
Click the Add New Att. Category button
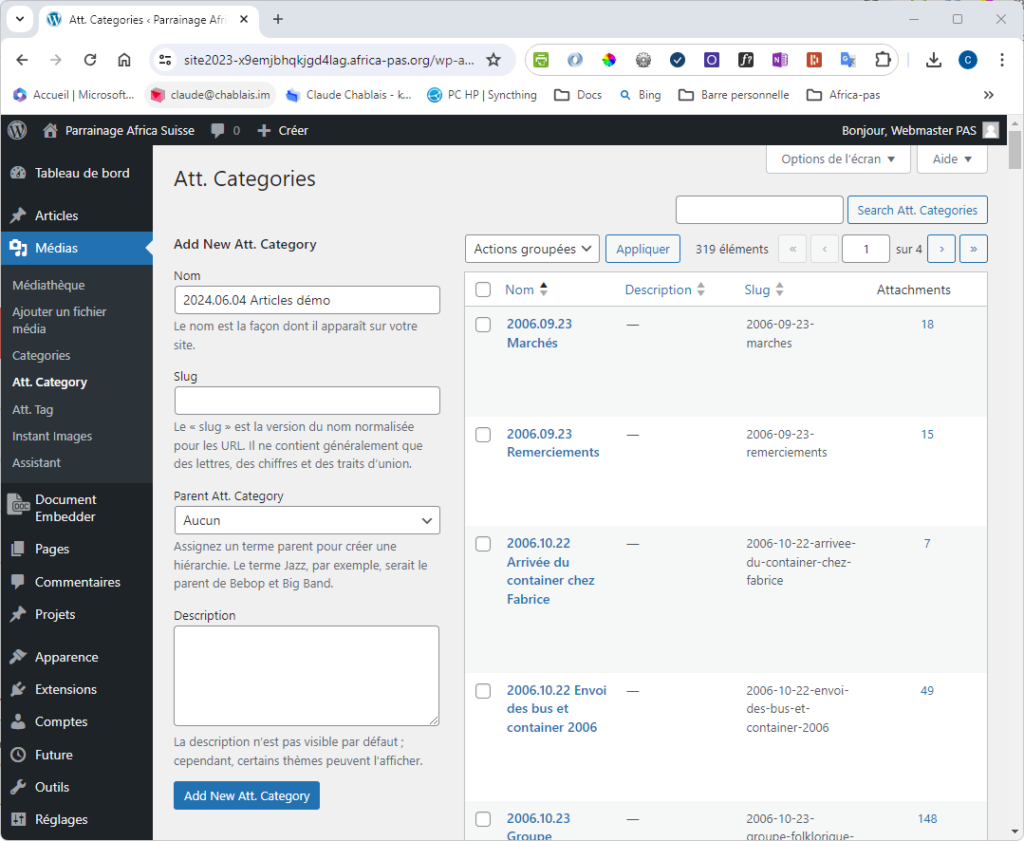[x=246, y=796]
